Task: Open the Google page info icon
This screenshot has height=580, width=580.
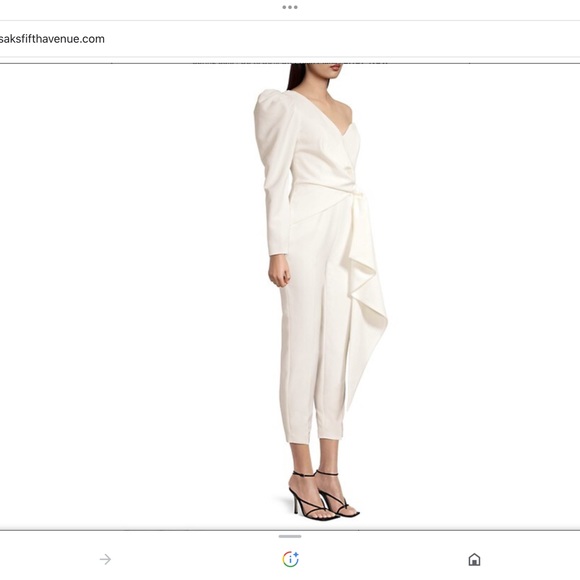Action: (290, 559)
